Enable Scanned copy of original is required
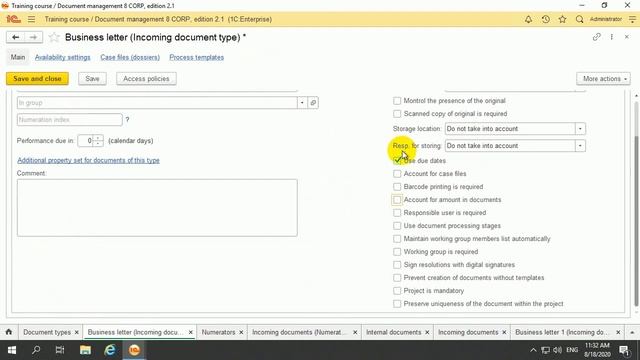 point(397,114)
